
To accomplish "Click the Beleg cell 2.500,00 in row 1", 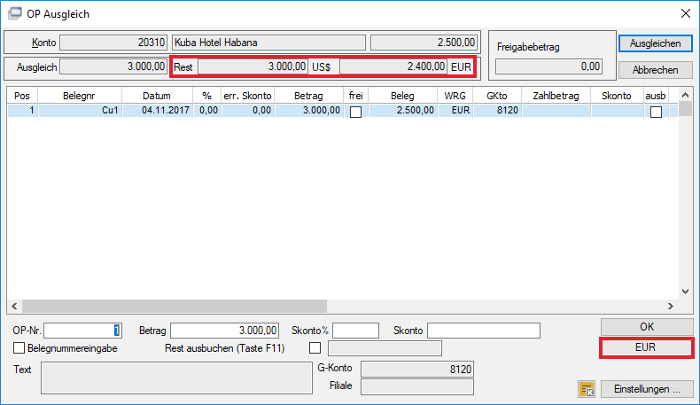I will tap(403, 110).
